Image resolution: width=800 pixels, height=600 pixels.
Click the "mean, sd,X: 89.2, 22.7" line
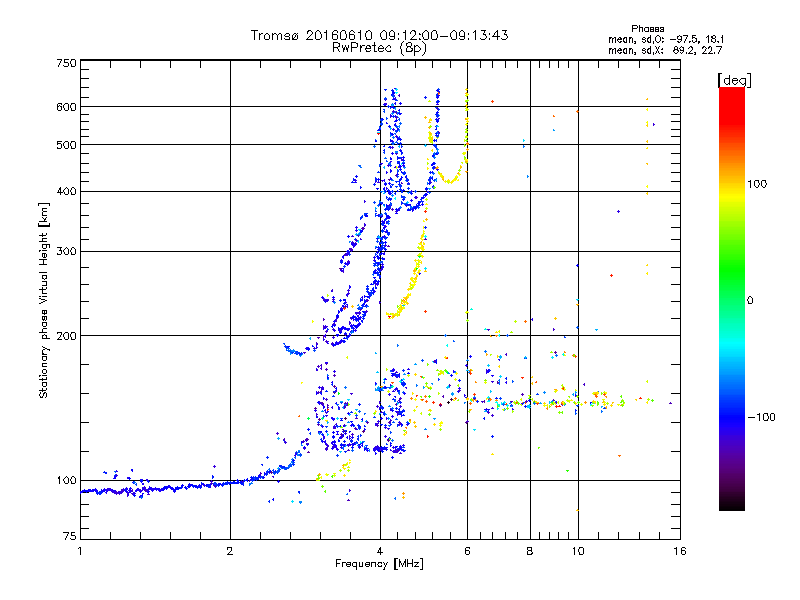coord(665,50)
